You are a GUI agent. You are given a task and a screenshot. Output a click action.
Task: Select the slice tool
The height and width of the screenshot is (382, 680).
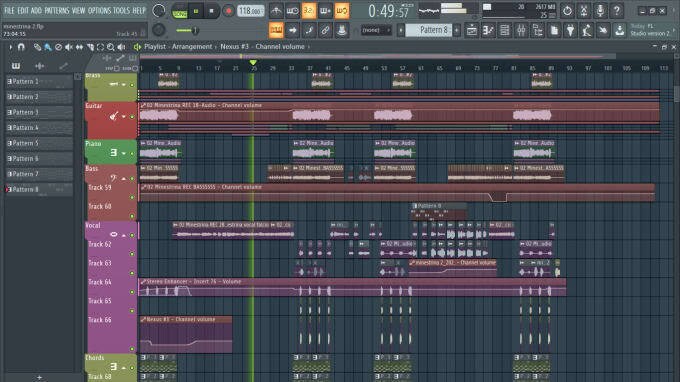[x=90, y=47]
